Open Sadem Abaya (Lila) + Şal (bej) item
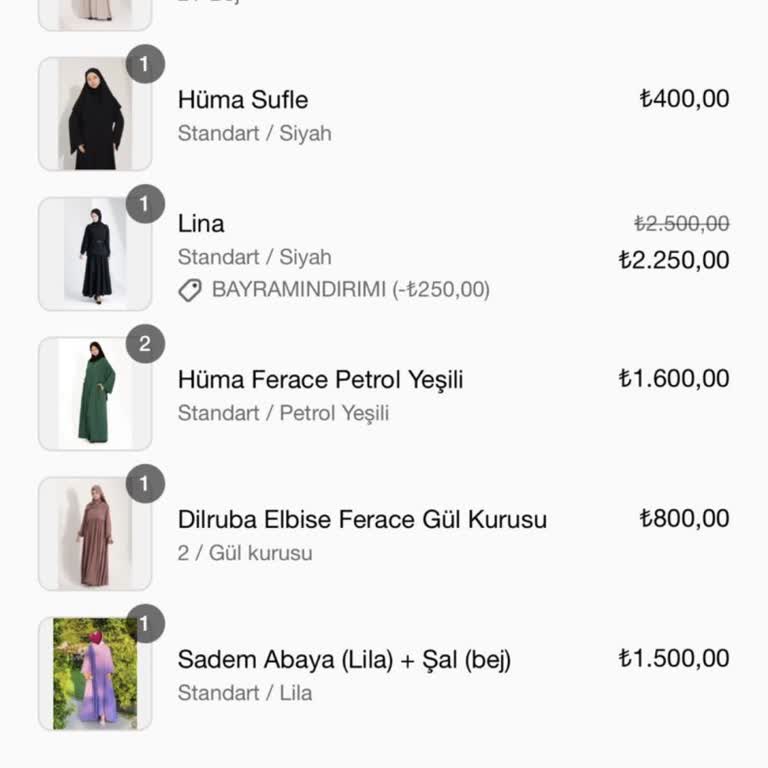This screenshot has width=768, height=768. (344, 660)
